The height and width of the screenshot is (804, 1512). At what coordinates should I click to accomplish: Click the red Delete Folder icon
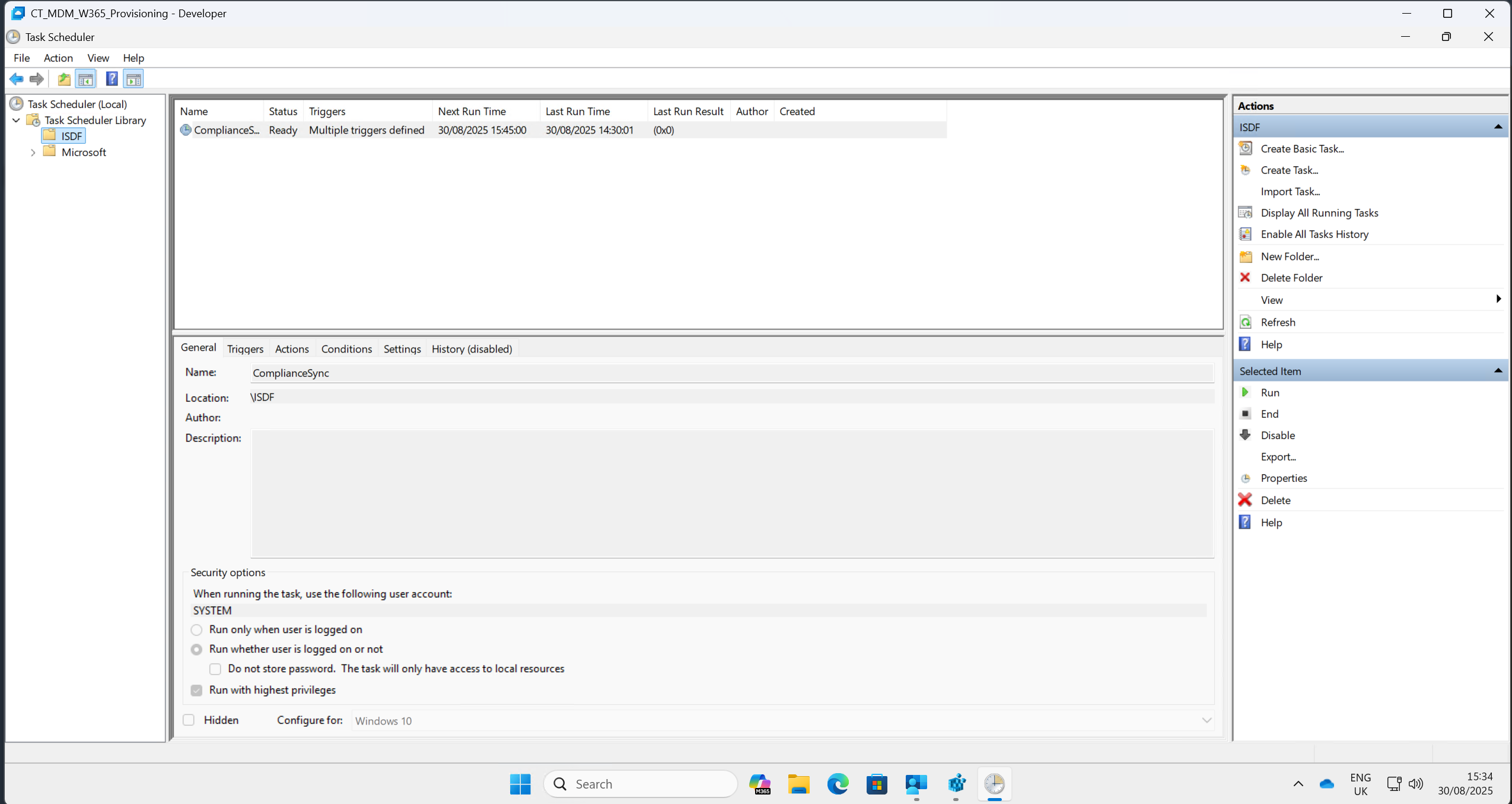[1246, 278]
